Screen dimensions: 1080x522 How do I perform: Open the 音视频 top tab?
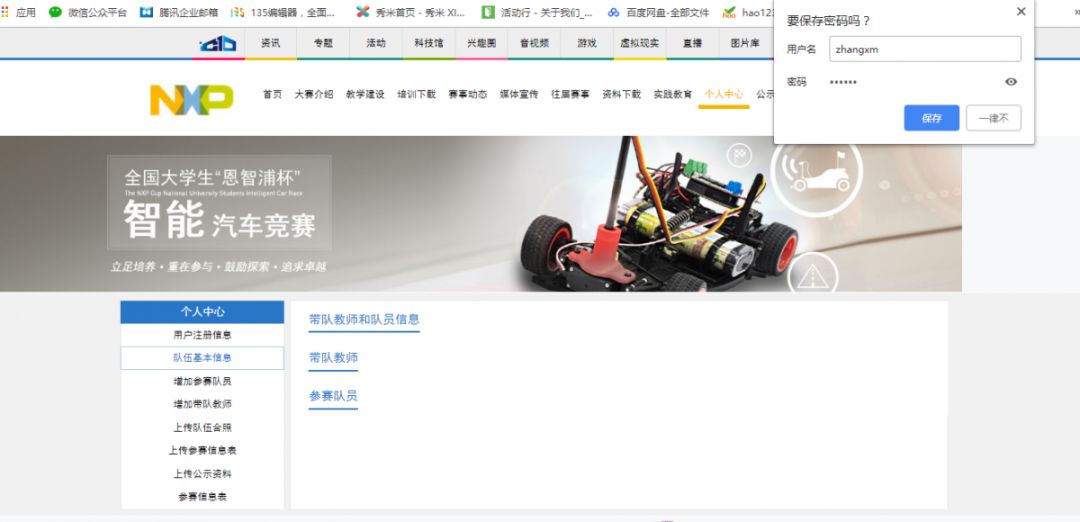point(534,43)
